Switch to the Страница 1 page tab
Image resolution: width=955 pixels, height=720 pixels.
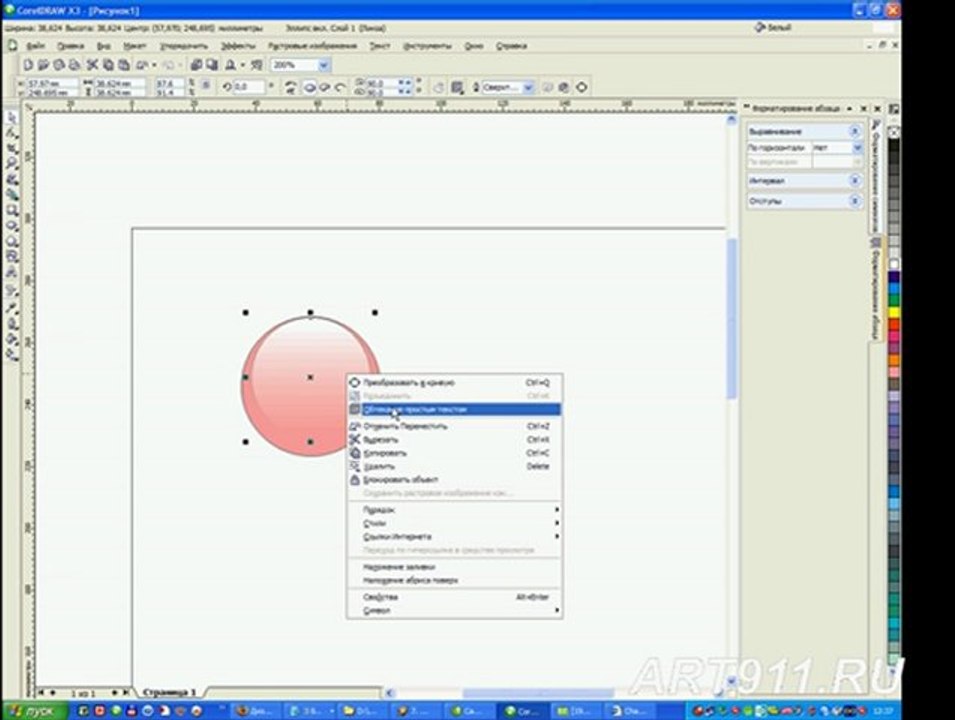(169, 693)
